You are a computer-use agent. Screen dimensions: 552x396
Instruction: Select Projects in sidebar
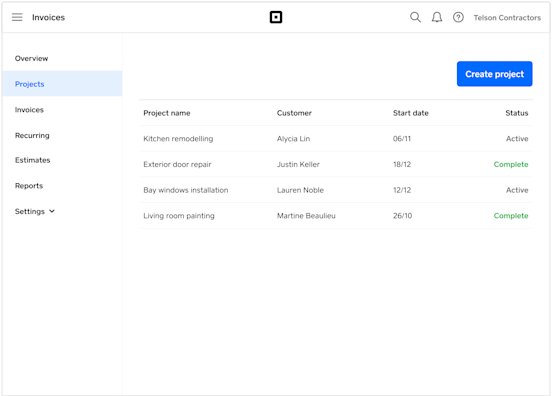click(62, 84)
